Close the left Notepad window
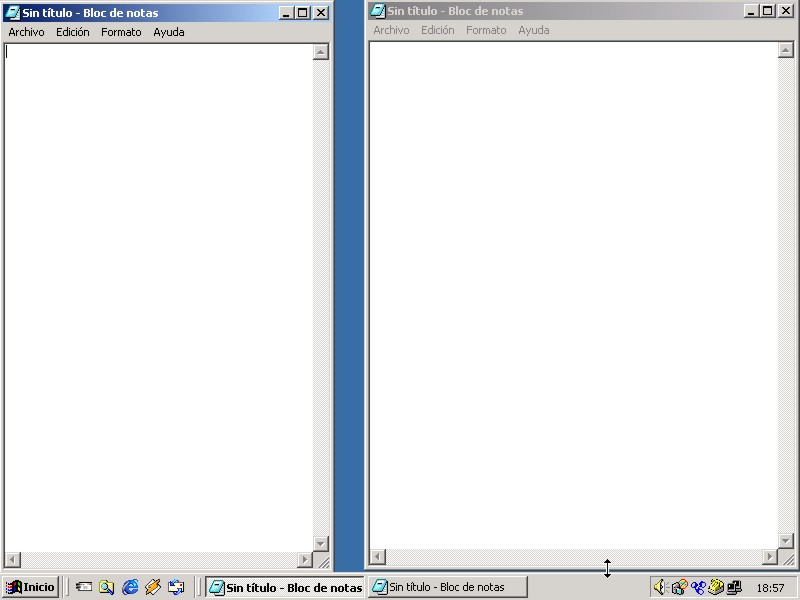The height and width of the screenshot is (600, 800). pos(320,13)
